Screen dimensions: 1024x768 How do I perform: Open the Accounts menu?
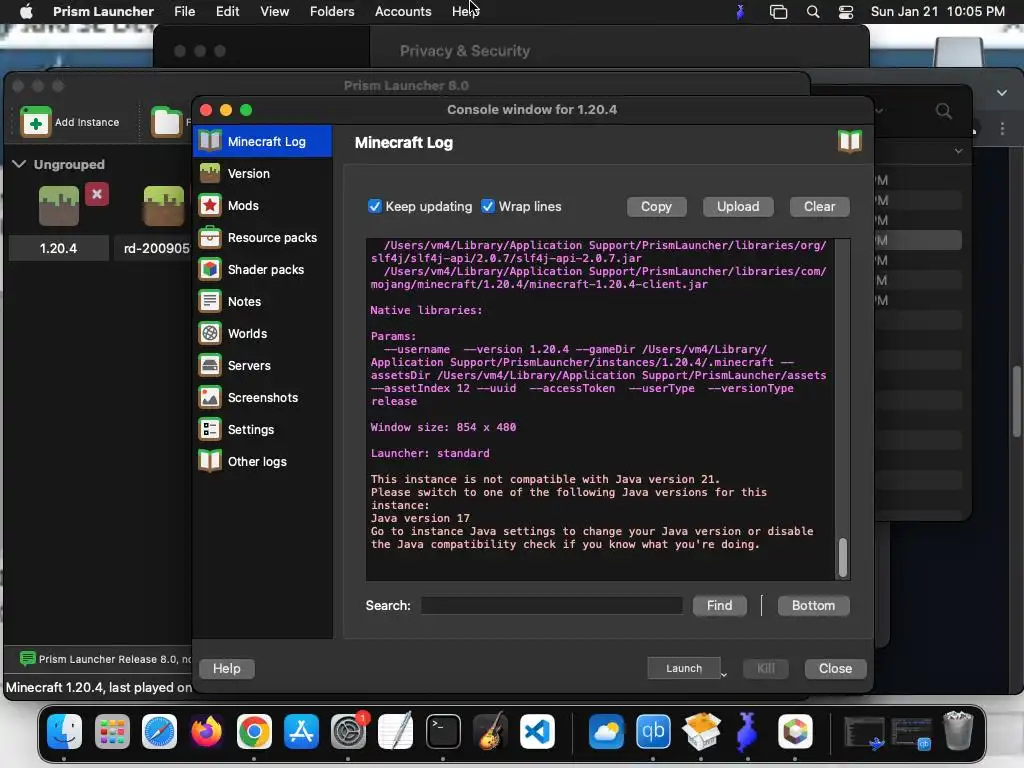click(x=403, y=11)
